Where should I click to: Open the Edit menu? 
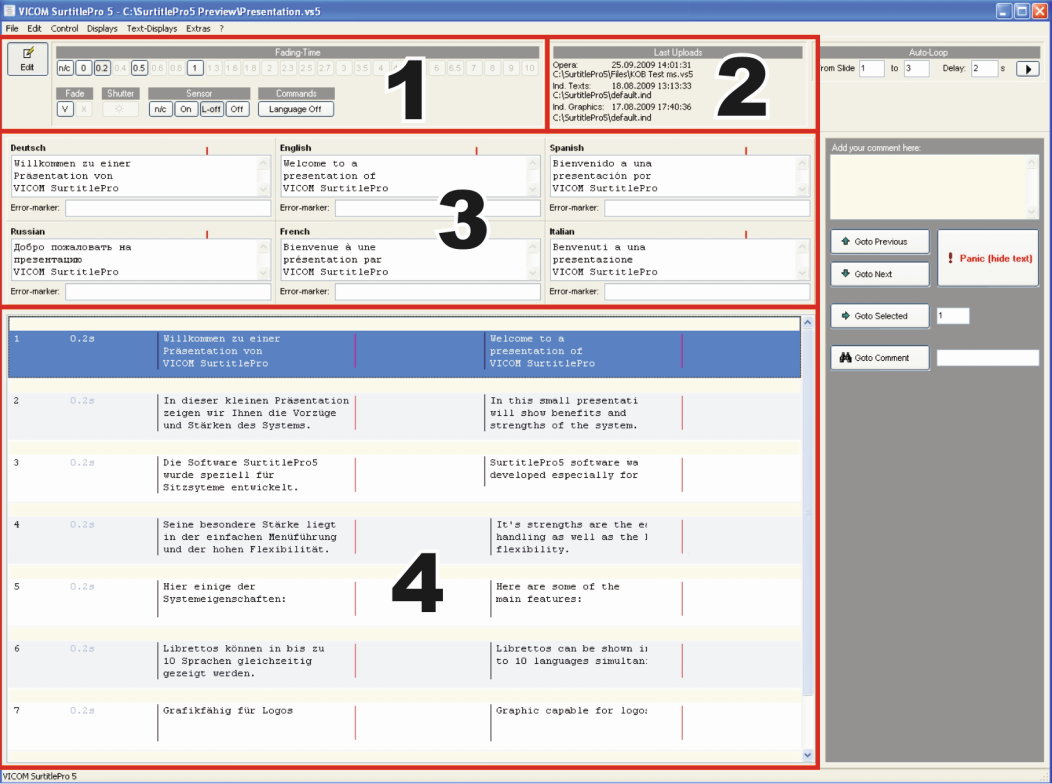34,29
